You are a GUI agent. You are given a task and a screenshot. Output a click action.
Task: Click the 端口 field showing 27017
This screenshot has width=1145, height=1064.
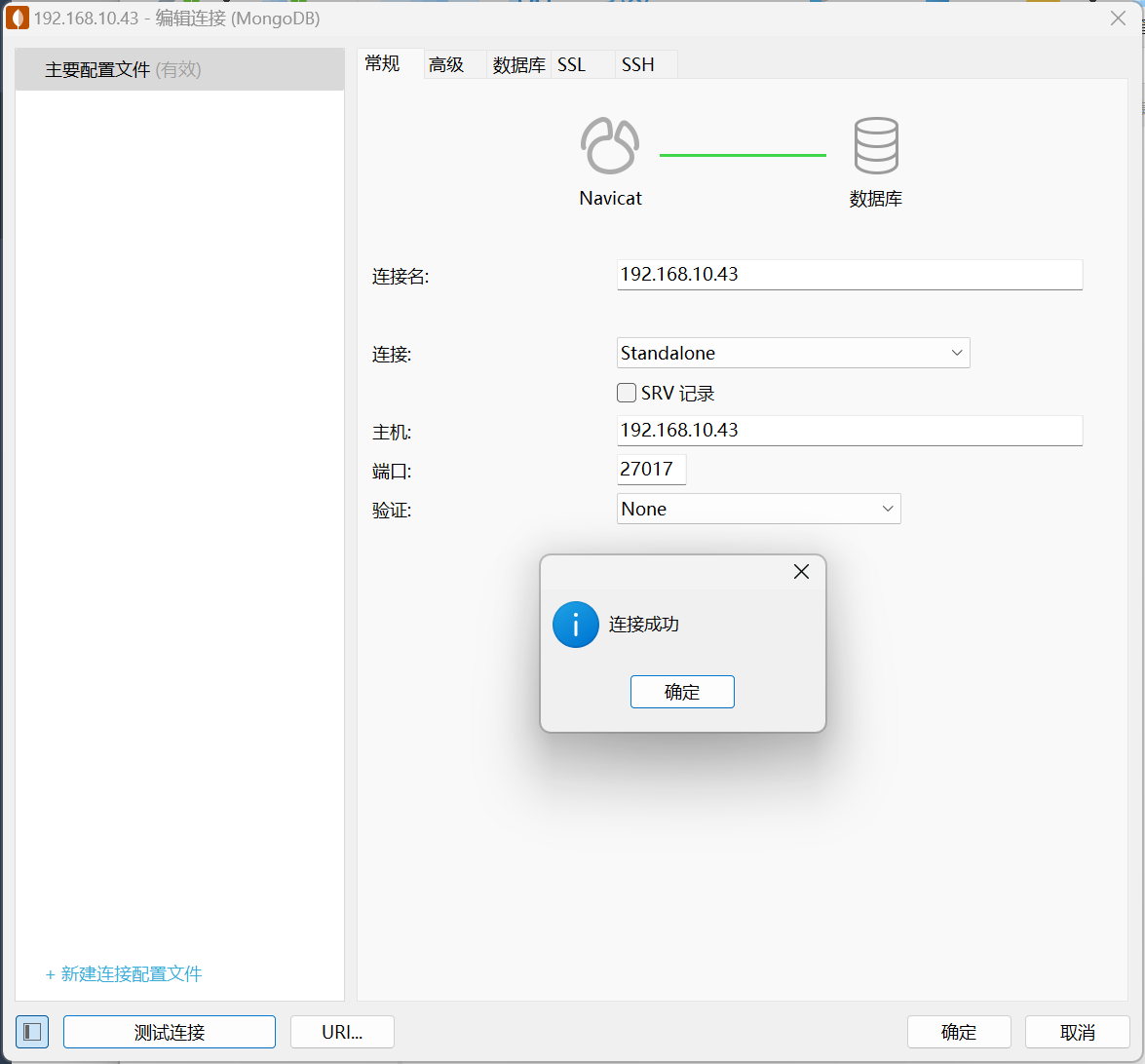651,470
